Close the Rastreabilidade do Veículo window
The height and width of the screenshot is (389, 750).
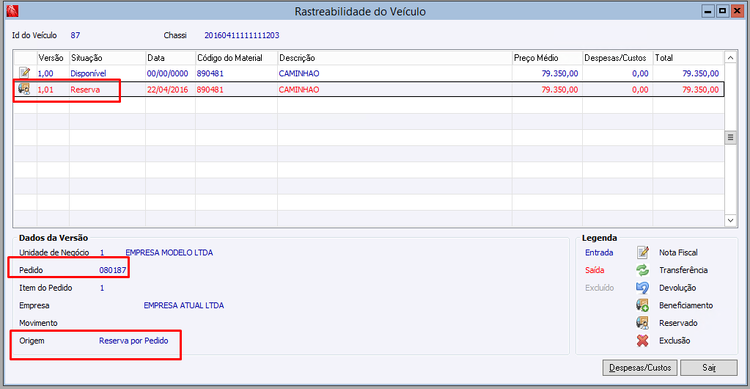tap(737, 11)
